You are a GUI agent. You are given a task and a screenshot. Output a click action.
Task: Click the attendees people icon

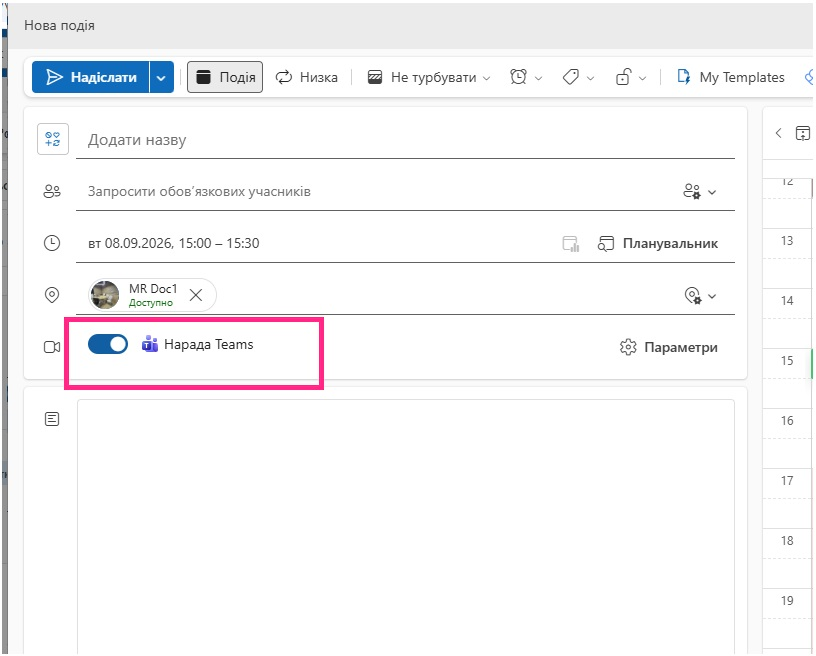click(x=52, y=191)
